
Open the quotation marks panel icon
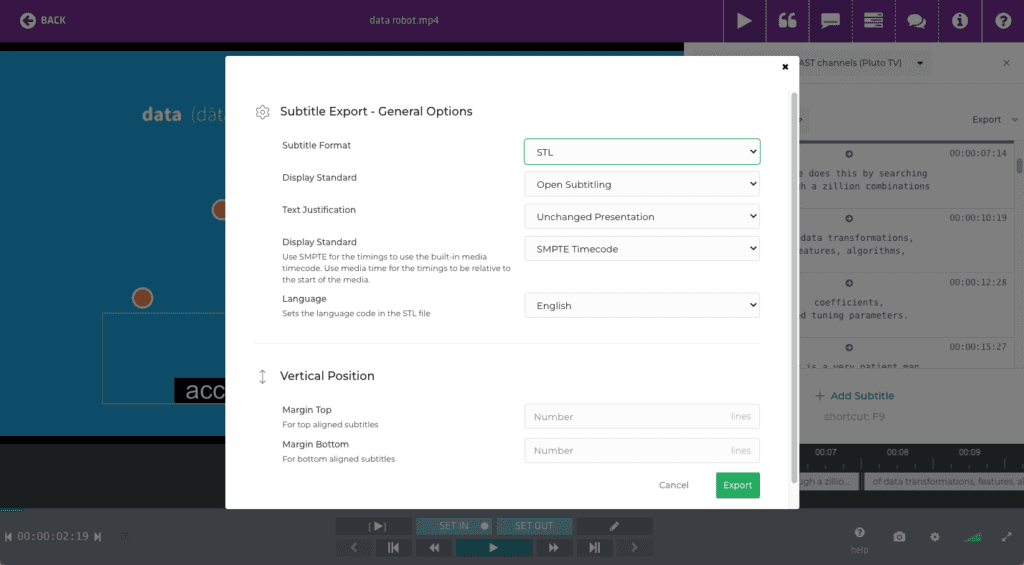pos(787,21)
